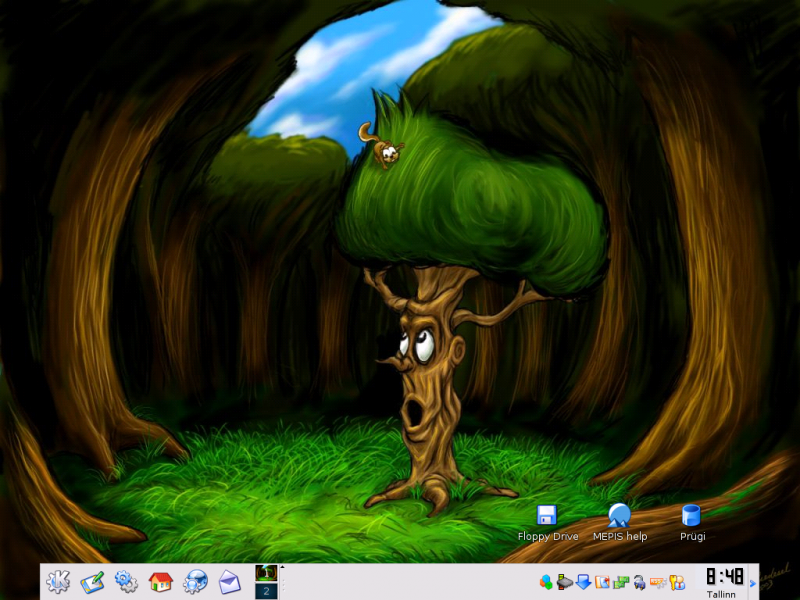This screenshot has height=600, width=800.
Task: Open the orange notes/organizer tray icon
Action: coord(602,582)
